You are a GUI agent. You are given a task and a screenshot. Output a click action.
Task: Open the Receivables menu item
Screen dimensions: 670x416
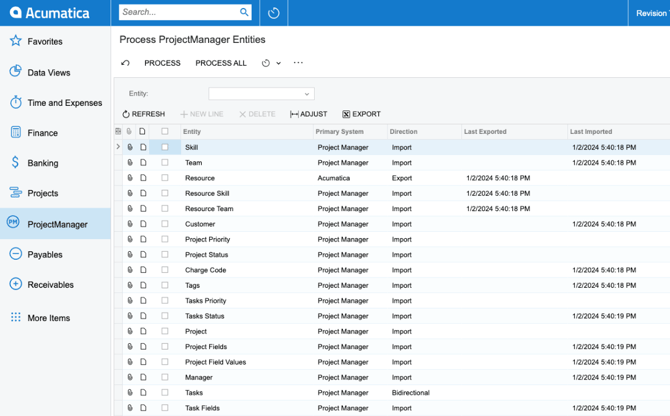50,284
